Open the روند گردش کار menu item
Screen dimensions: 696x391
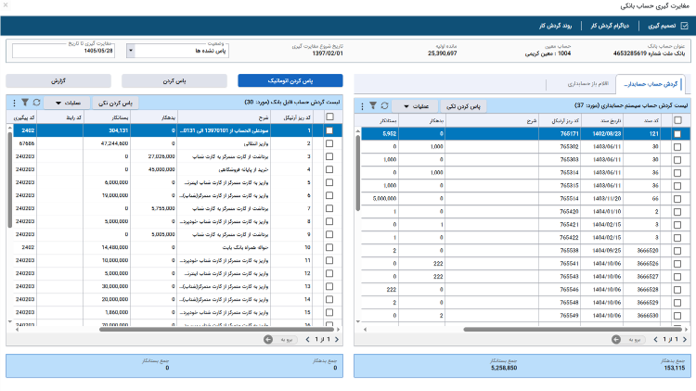tap(555, 26)
